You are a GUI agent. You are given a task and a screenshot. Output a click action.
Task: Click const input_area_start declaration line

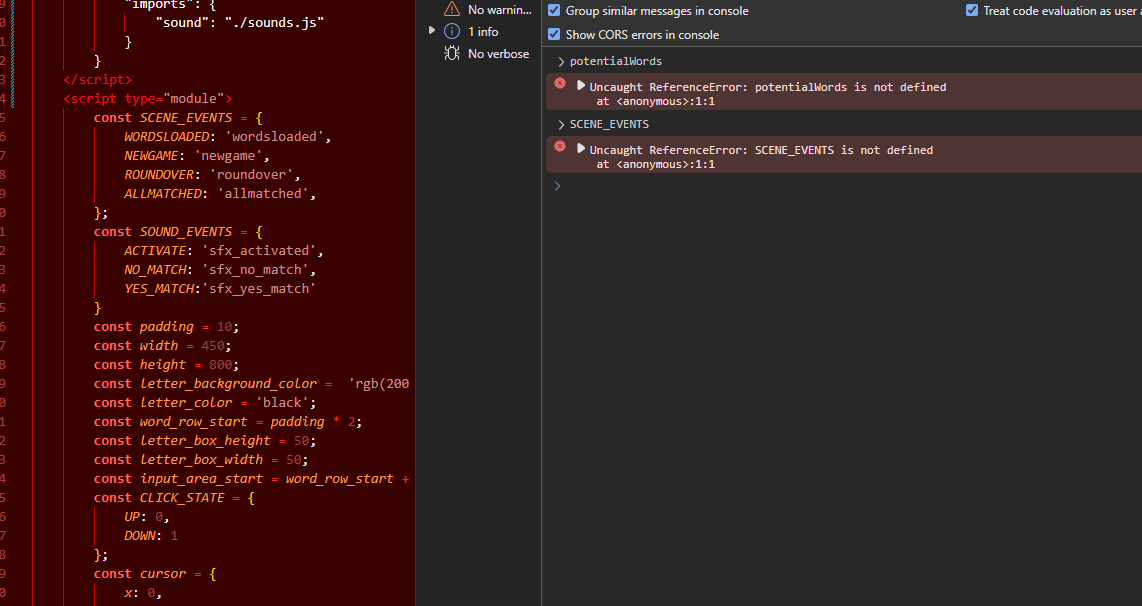[251, 479]
